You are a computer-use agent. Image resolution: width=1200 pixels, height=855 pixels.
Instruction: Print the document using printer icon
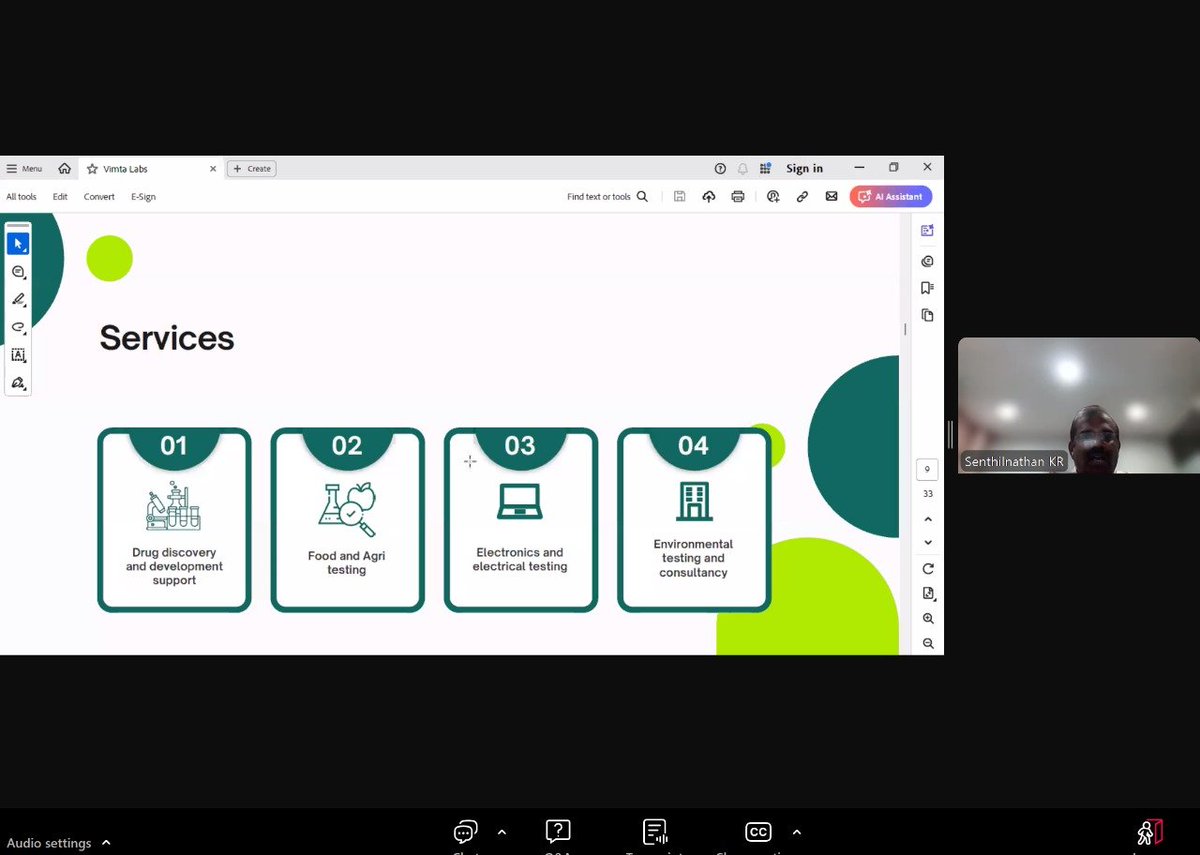pyautogui.click(x=738, y=197)
